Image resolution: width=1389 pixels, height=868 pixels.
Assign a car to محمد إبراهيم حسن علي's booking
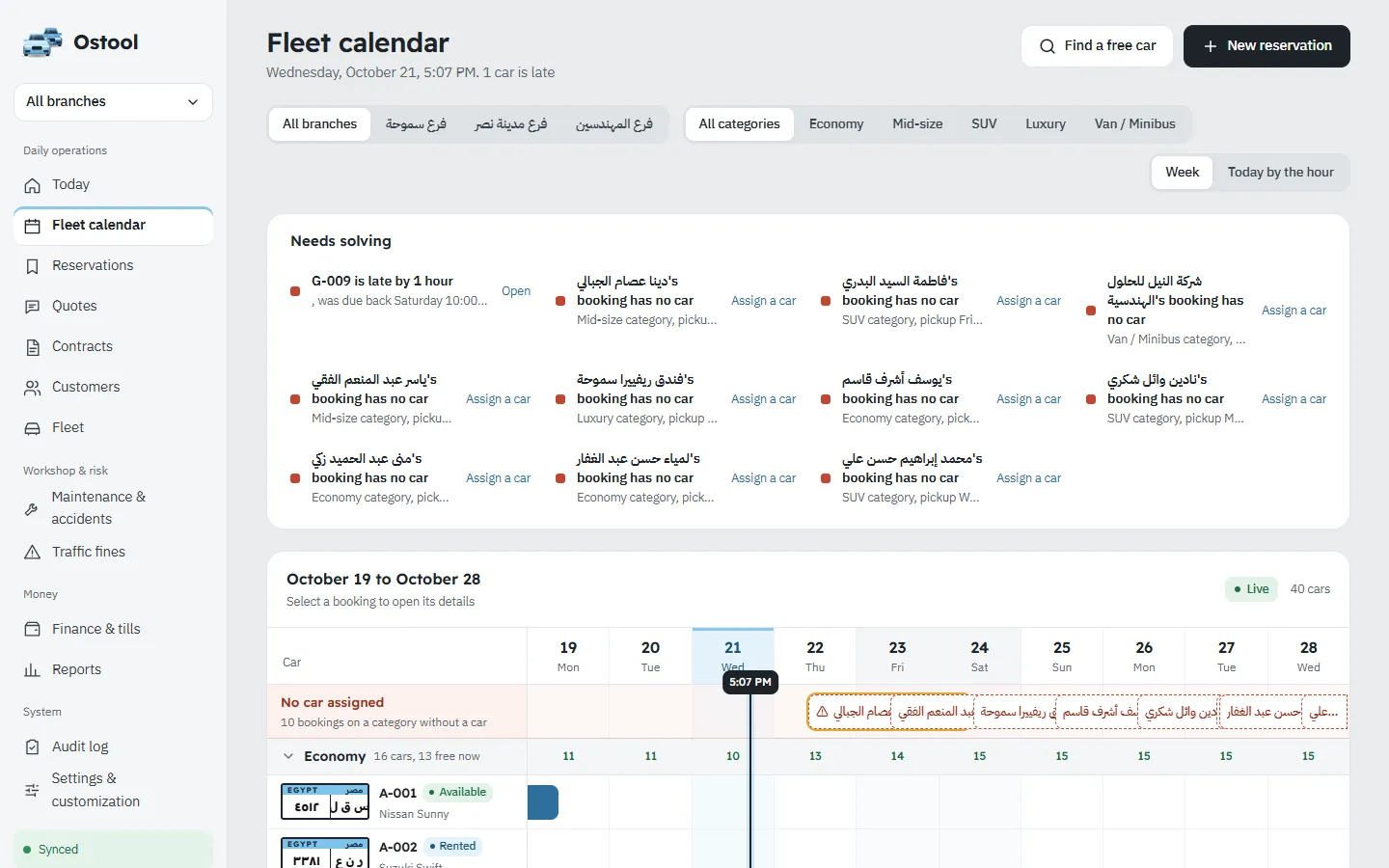point(1028,478)
